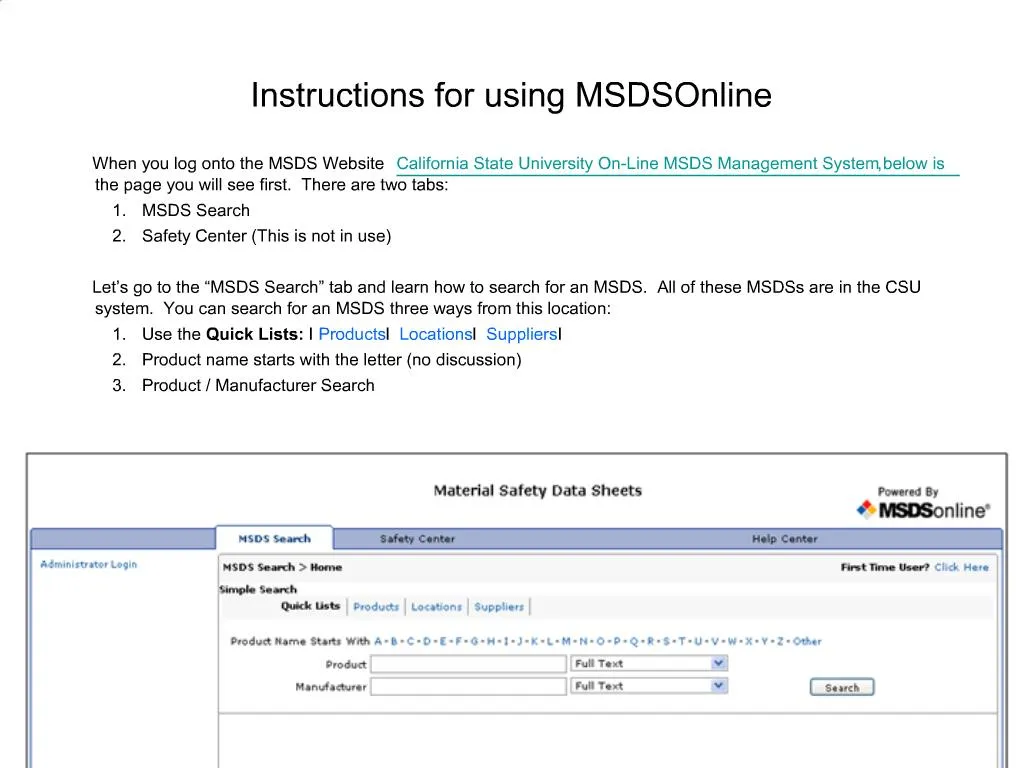Select the MSDS Search tab
Image resolution: width=1024 pixels, height=768 pixels.
274,538
